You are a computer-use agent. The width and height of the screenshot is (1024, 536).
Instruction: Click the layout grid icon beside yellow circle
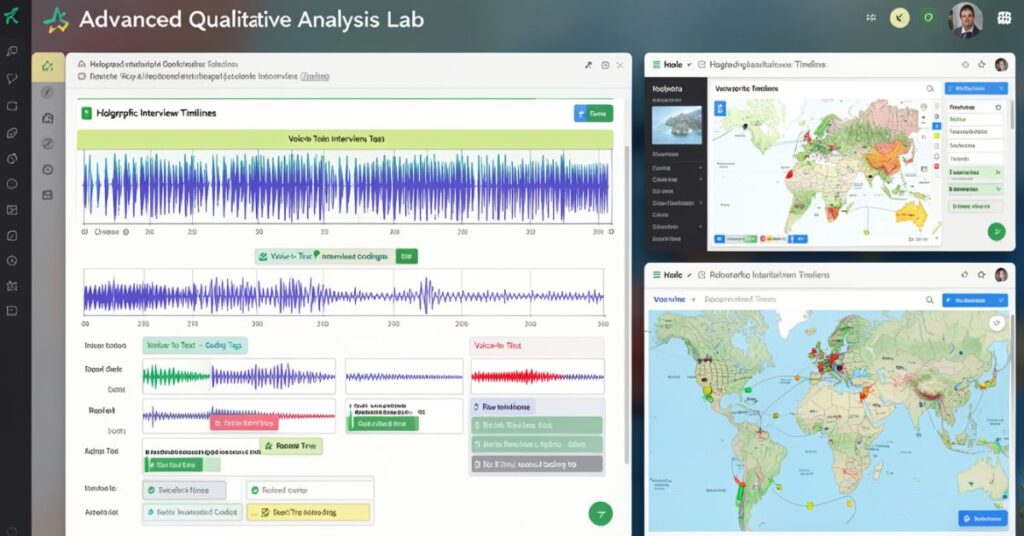point(871,18)
